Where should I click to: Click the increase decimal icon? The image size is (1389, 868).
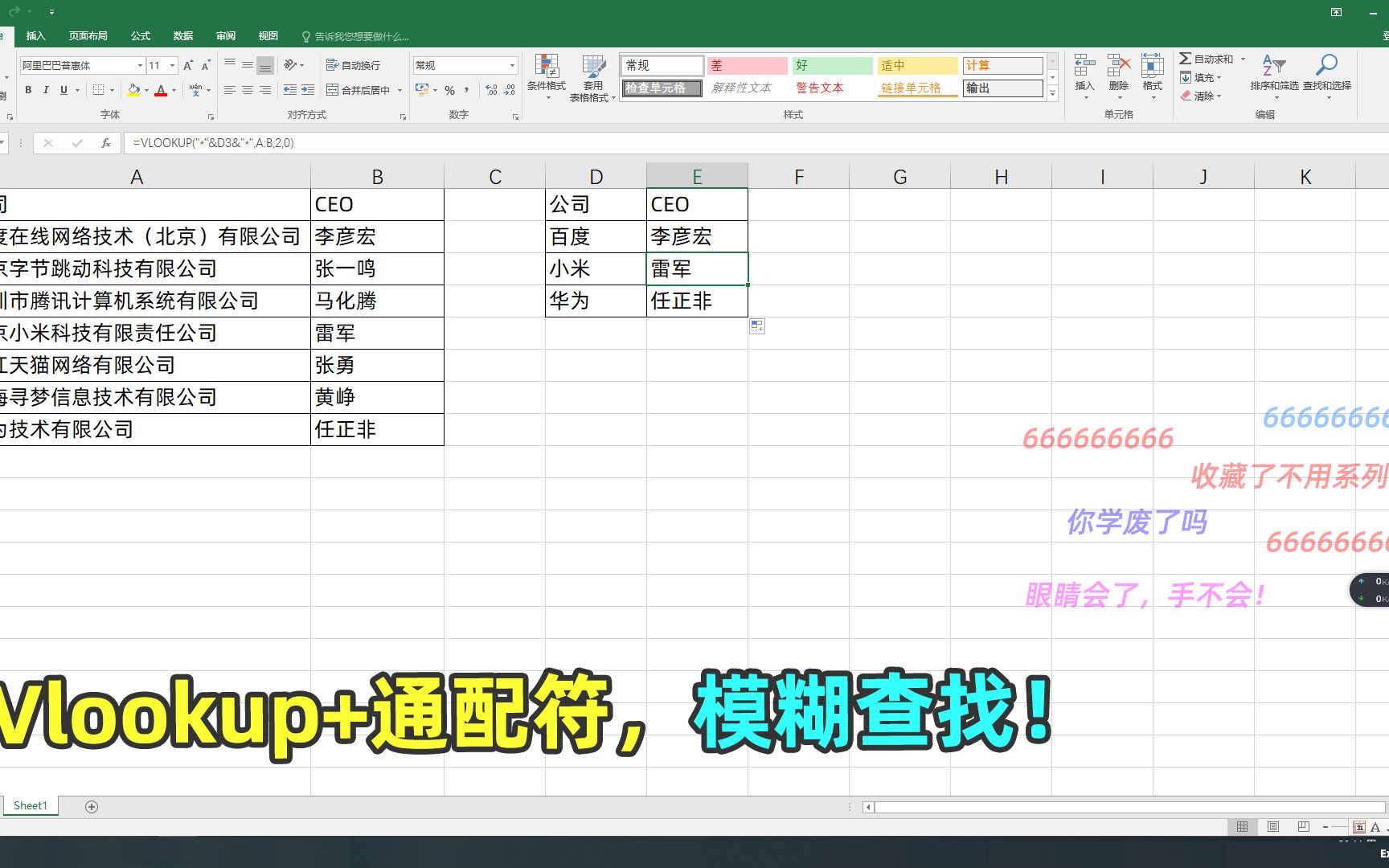pyautogui.click(x=492, y=90)
